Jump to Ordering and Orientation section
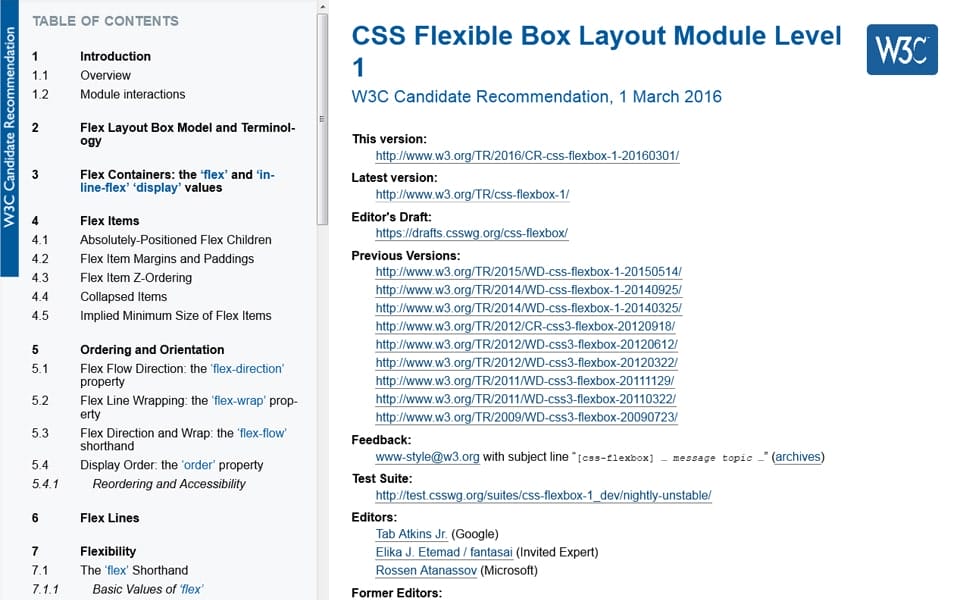Image resolution: width=954 pixels, height=600 pixels. [152, 350]
